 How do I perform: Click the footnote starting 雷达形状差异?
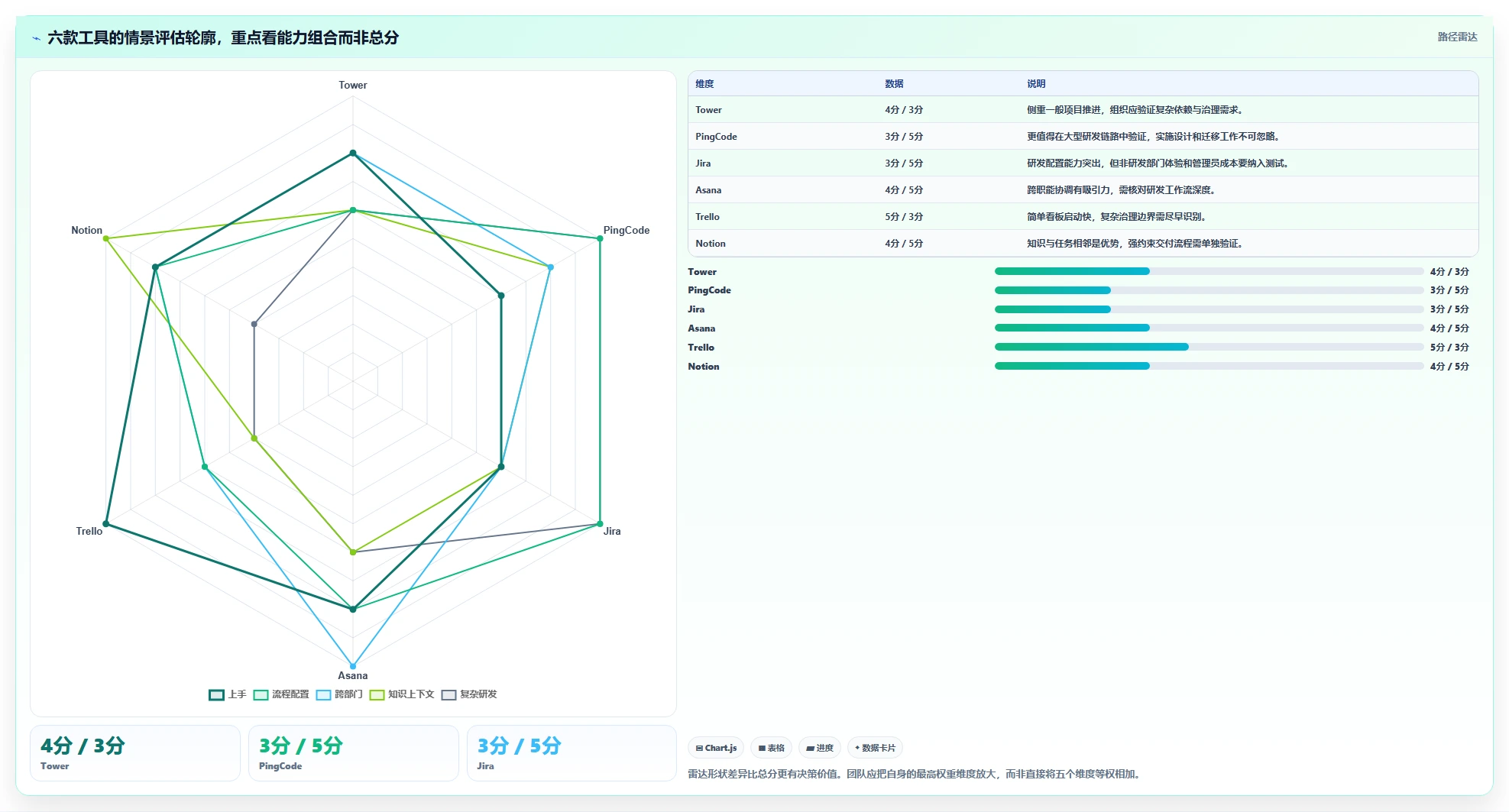pos(915,774)
